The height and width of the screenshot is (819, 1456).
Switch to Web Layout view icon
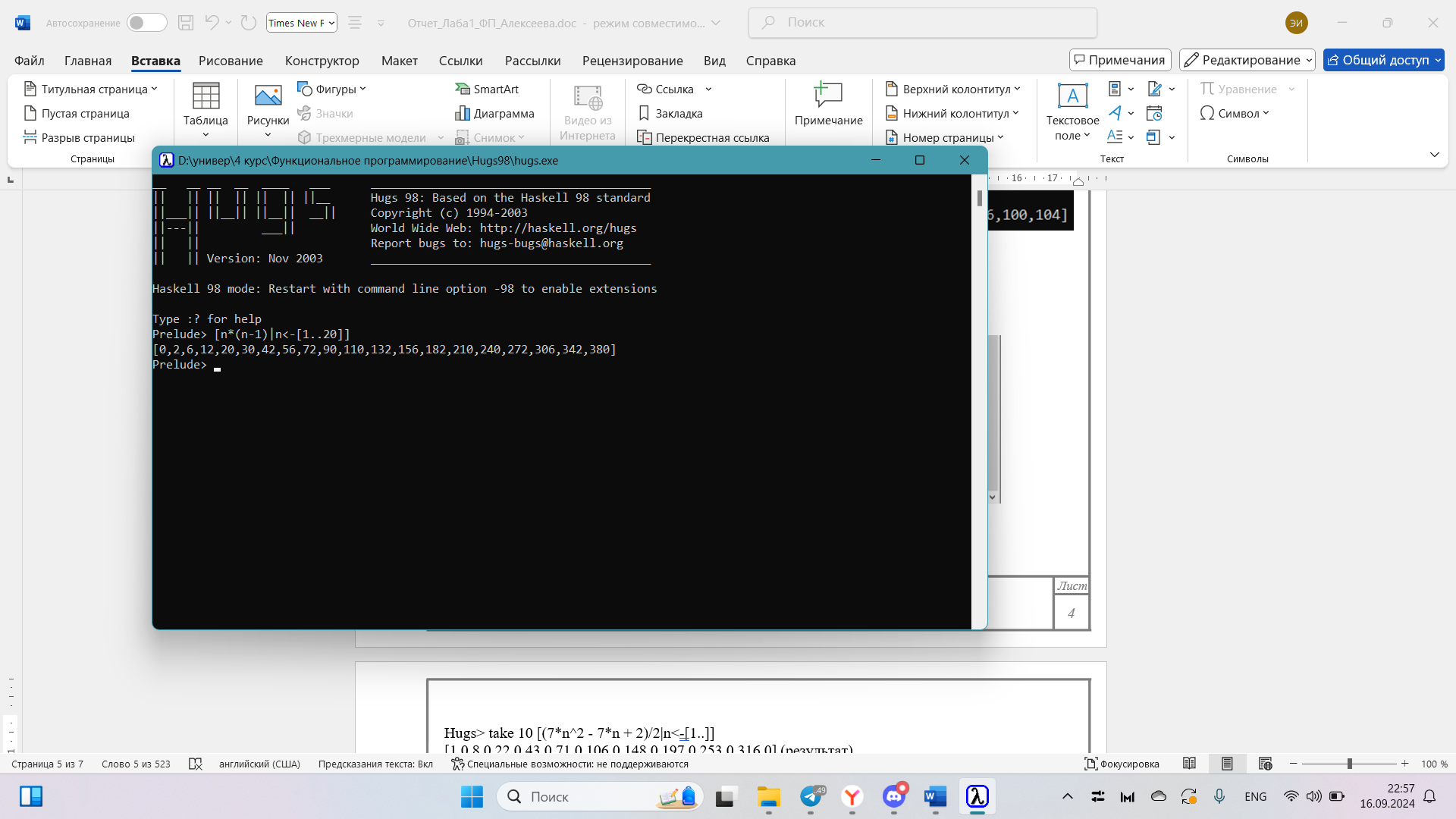1265,764
